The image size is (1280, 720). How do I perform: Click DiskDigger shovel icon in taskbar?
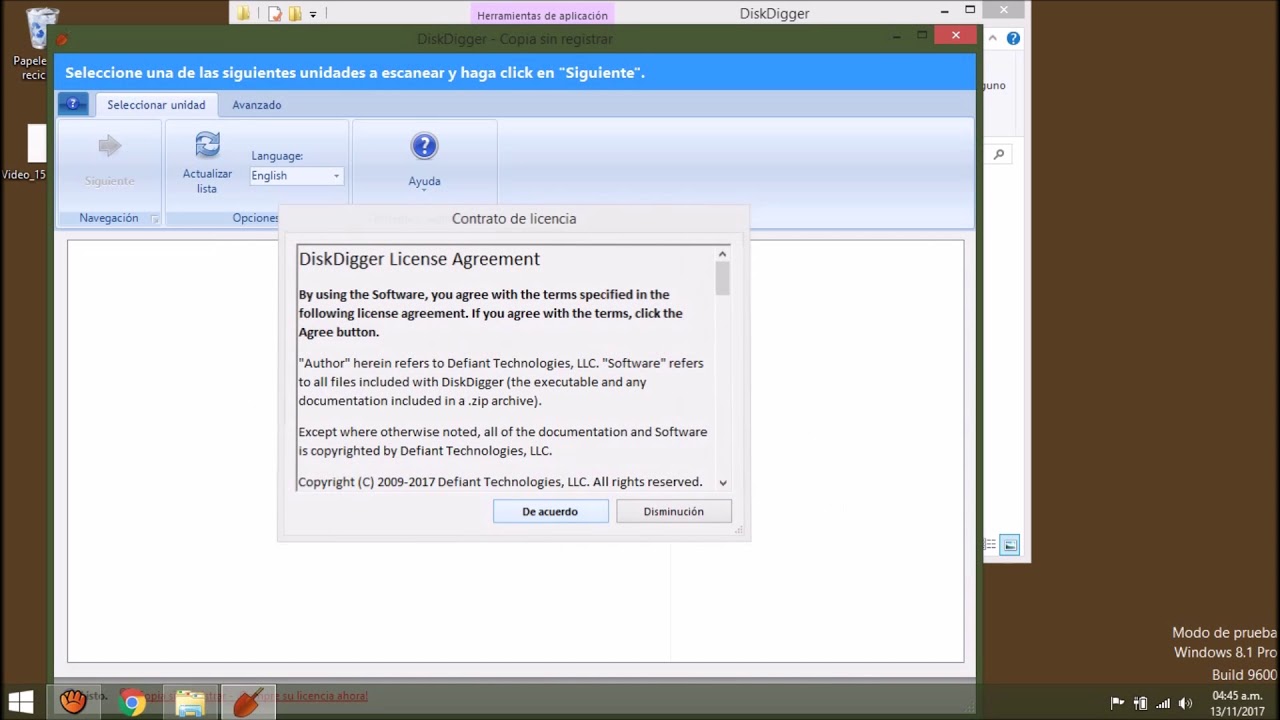click(x=247, y=703)
